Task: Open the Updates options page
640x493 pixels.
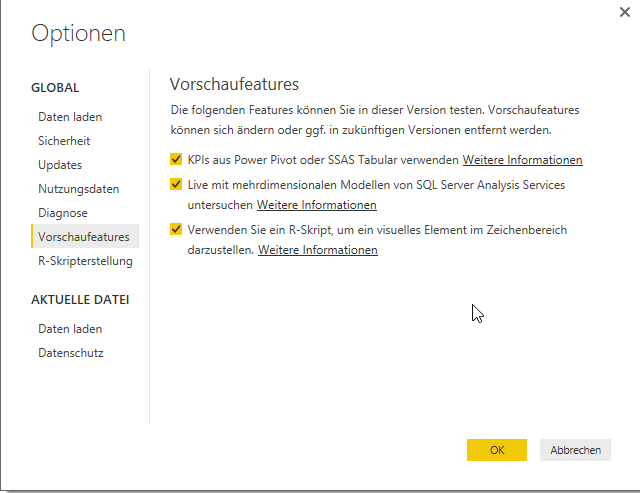Action: [x=60, y=165]
